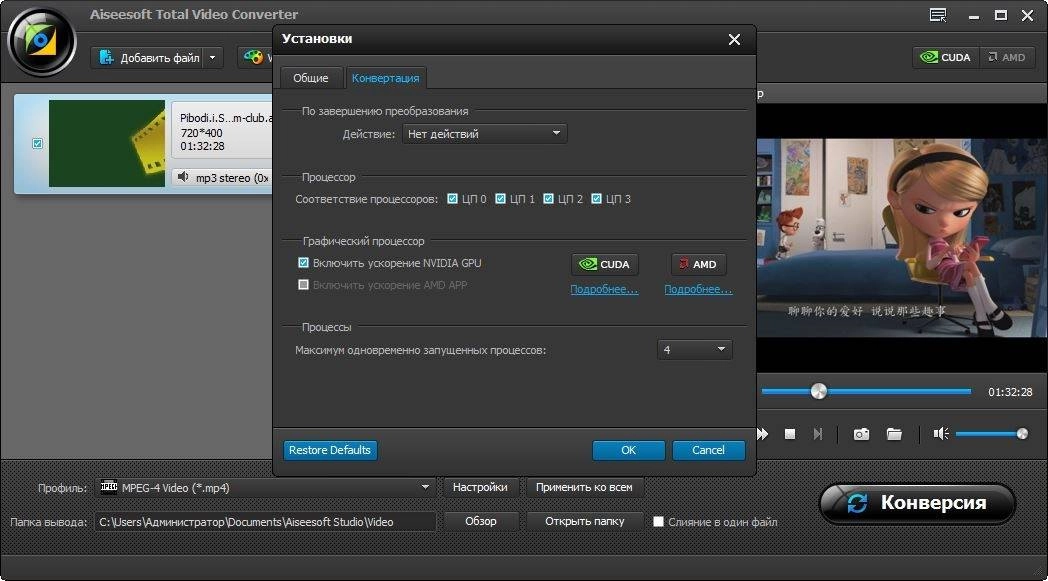Toggle CUDA acceleration in the main toolbar

coord(946,57)
